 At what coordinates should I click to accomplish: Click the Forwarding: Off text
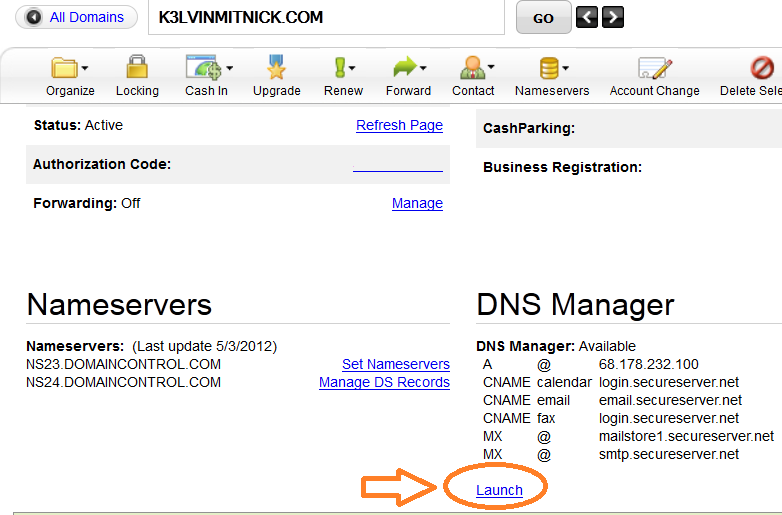tap(87, 203)
